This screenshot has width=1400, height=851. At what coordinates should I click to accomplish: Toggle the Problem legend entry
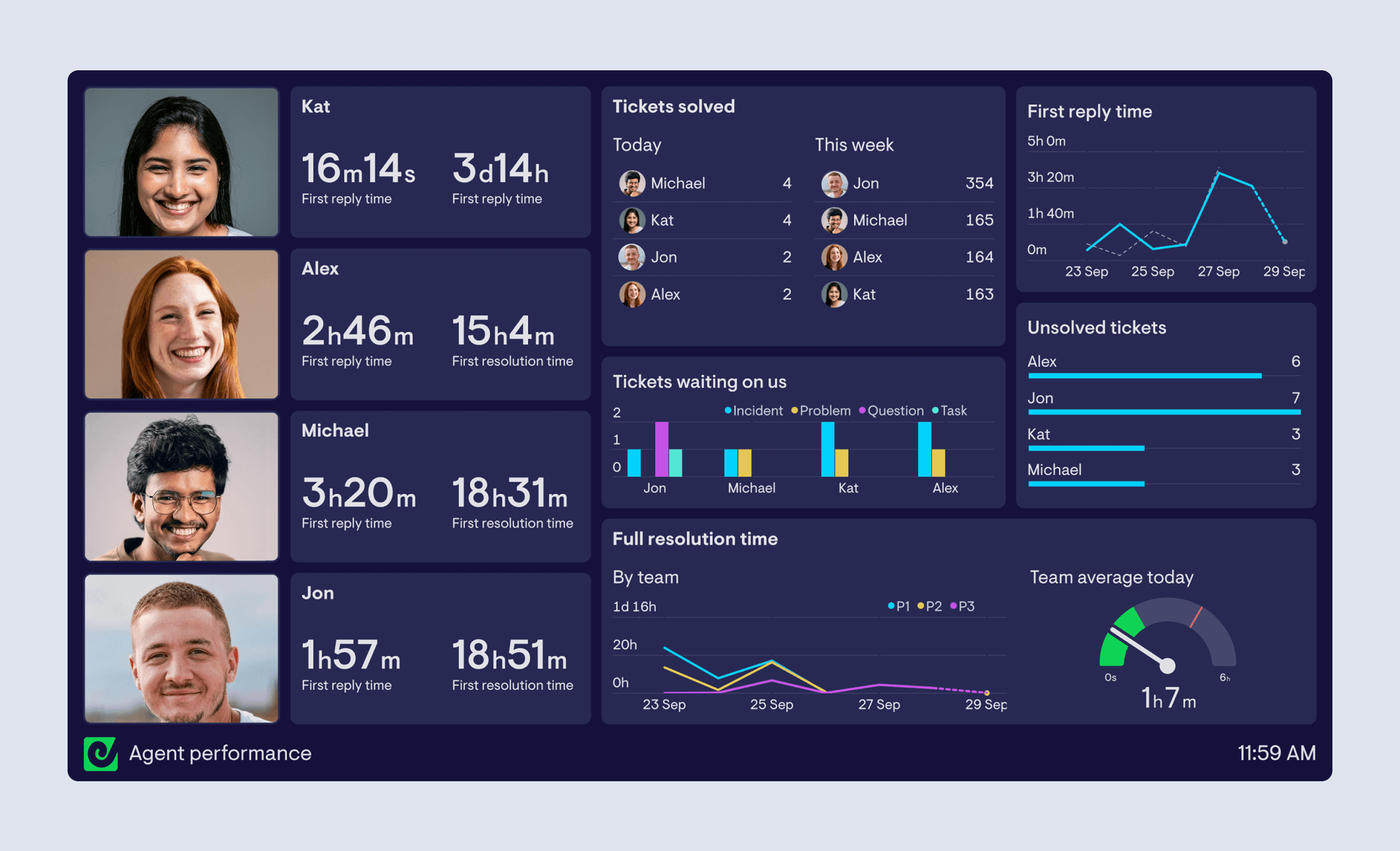point(821,410)
